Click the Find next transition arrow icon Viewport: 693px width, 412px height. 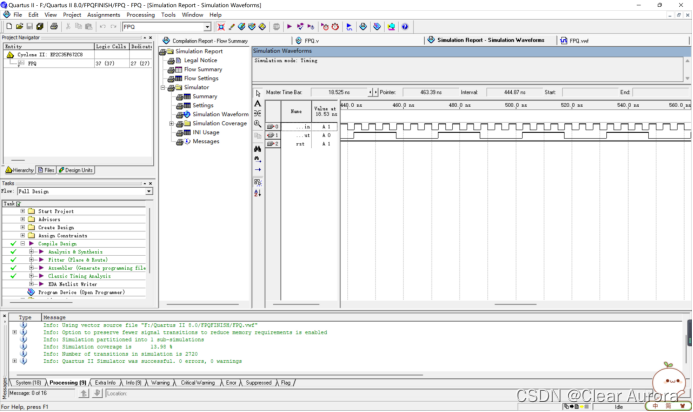[258, 170]
